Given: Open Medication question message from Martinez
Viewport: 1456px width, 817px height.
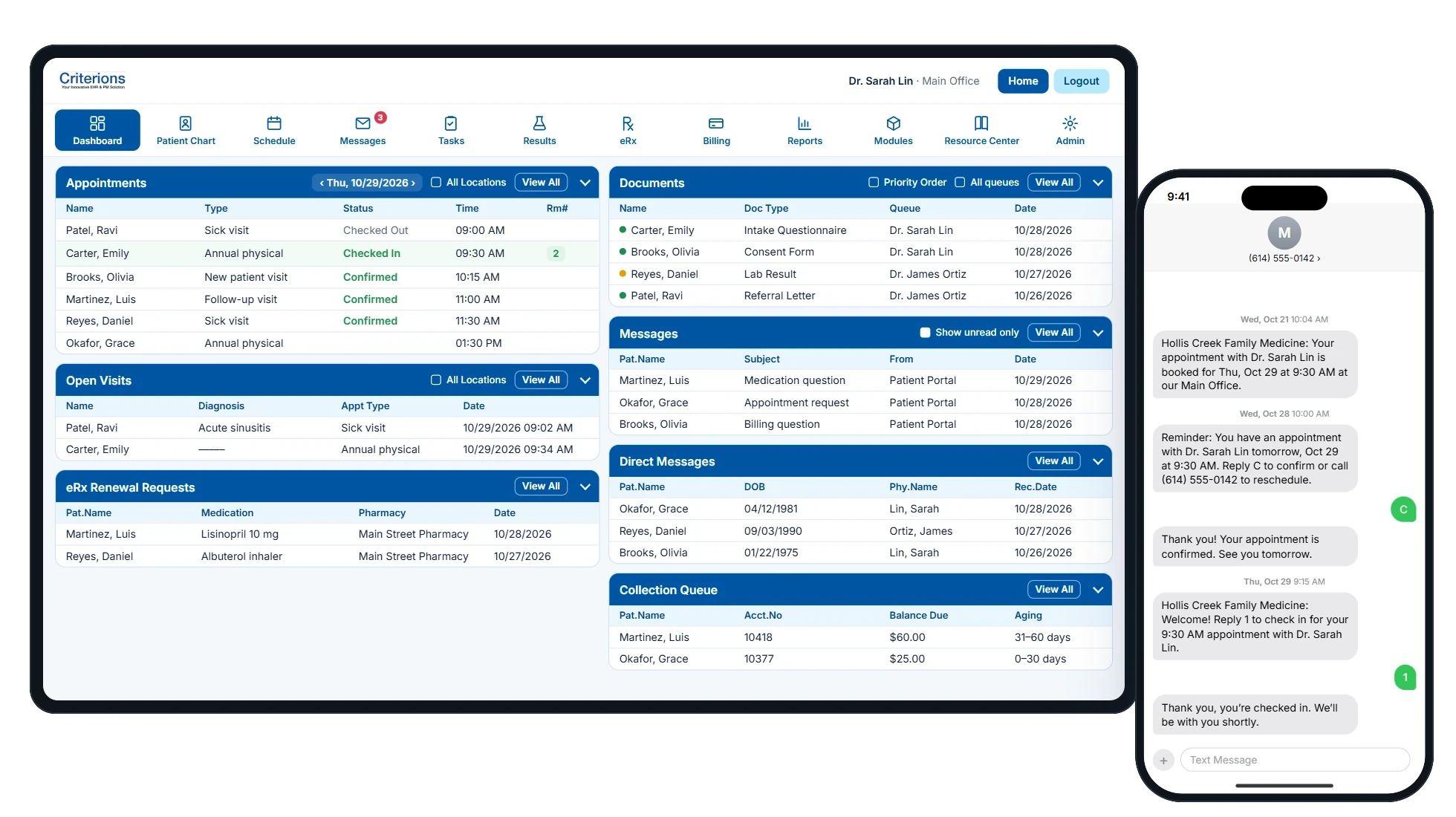Looking at the screenshot, I should (x=860, y=380).
